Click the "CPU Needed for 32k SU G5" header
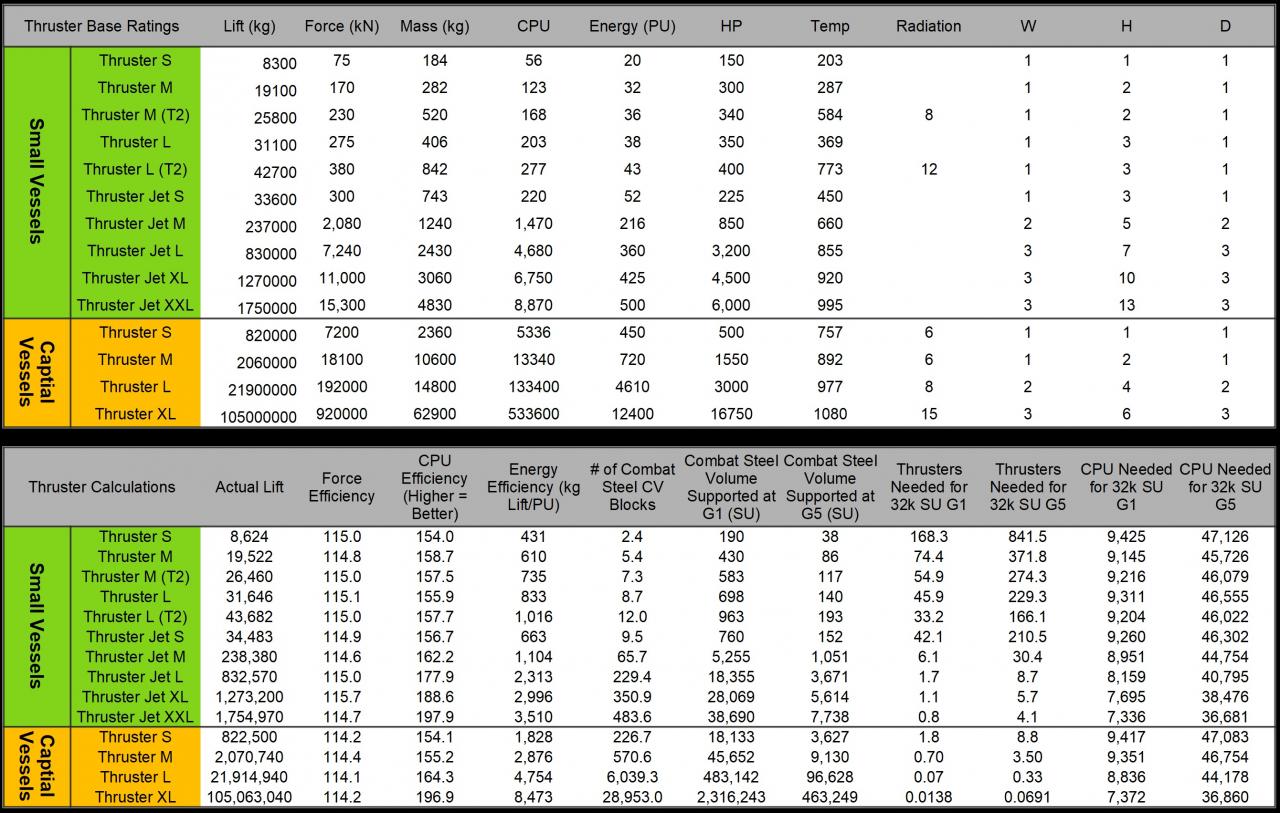The width and height of the screenshot is (1280, 813). (1225, 487)
